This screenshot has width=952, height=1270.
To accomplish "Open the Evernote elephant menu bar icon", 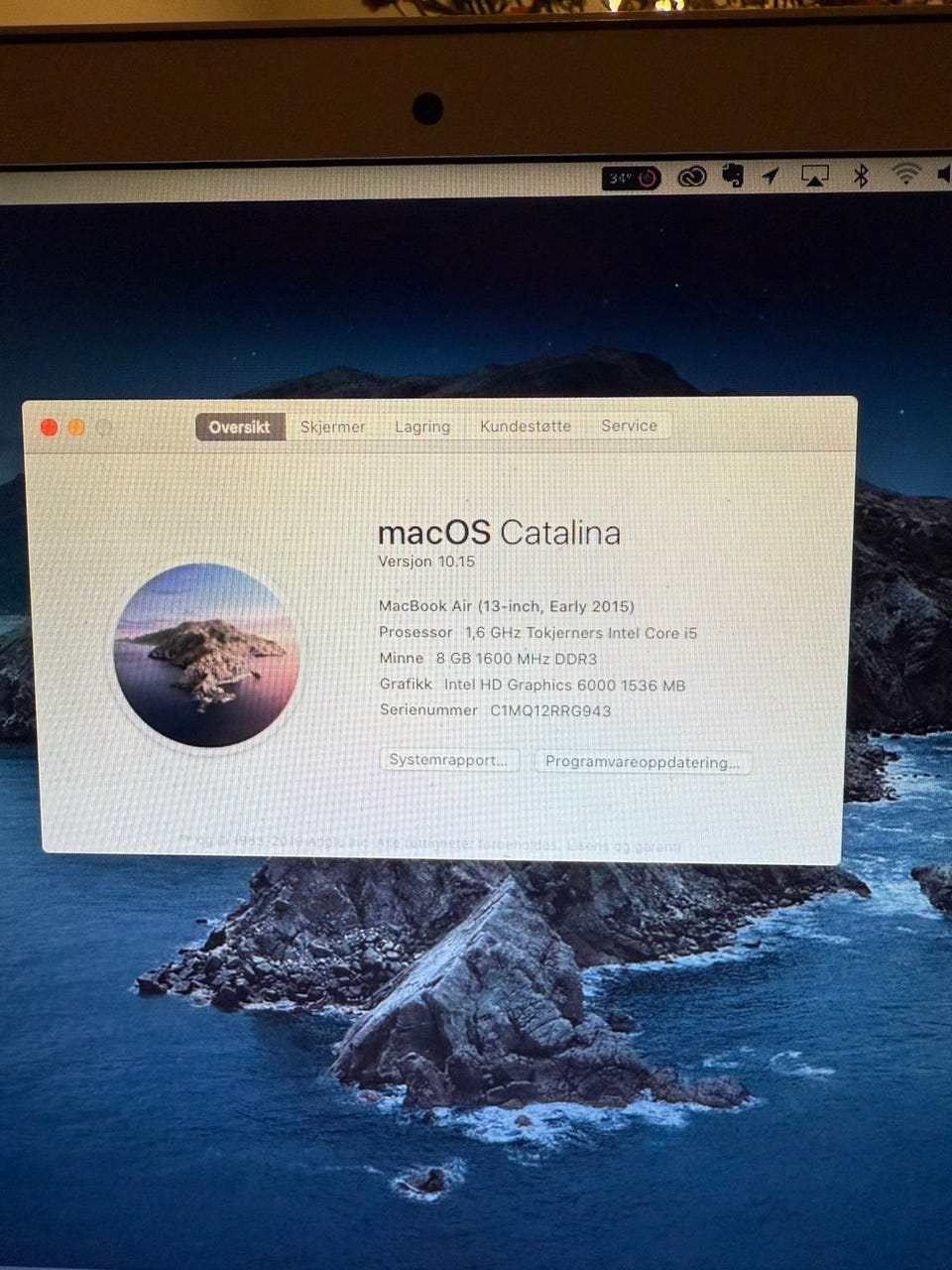I will point(733,176).
